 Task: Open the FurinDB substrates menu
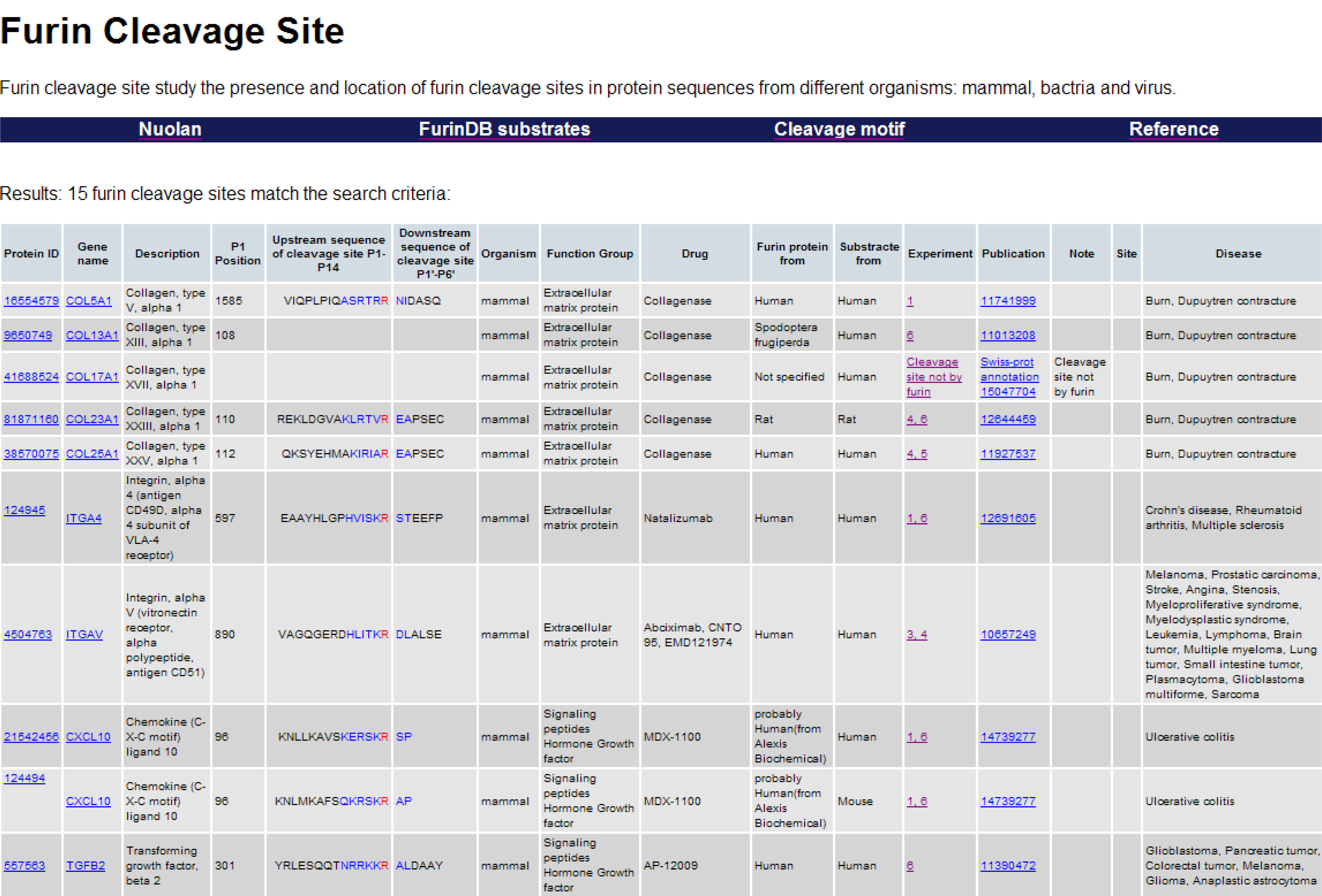coord(504,129)
